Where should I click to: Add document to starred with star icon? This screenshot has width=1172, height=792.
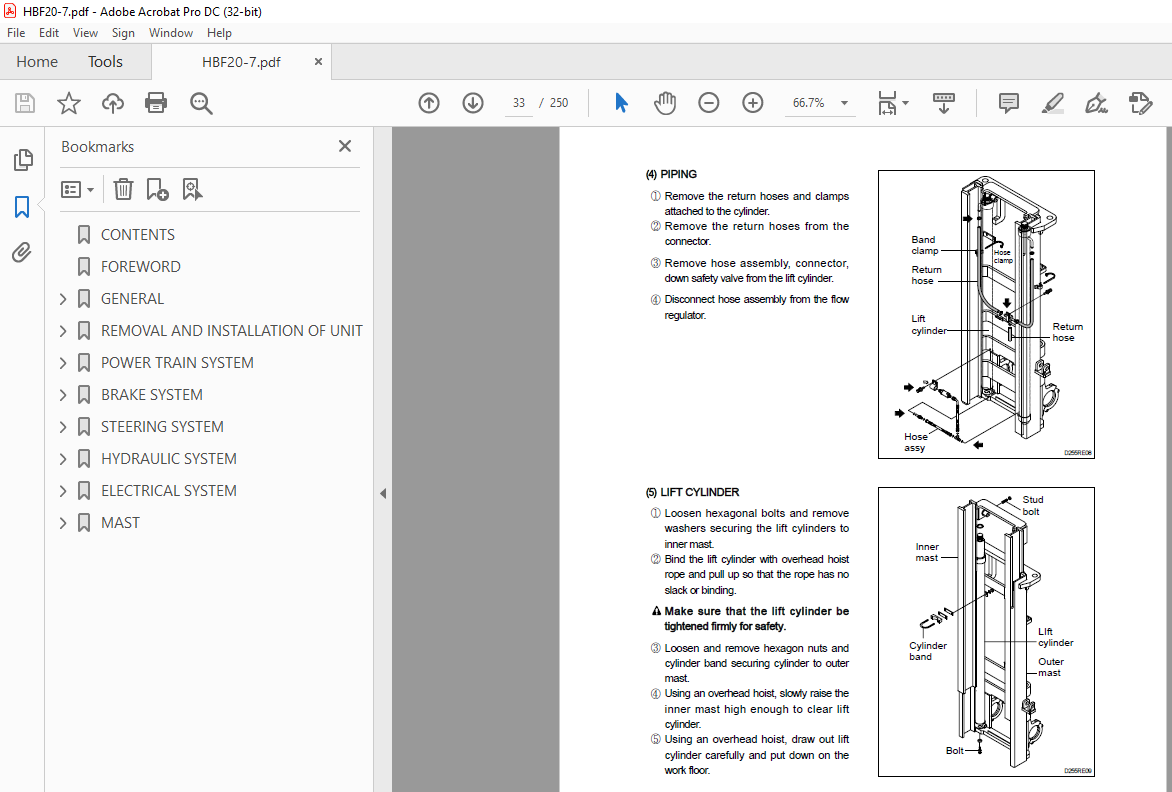coord(69,103)
